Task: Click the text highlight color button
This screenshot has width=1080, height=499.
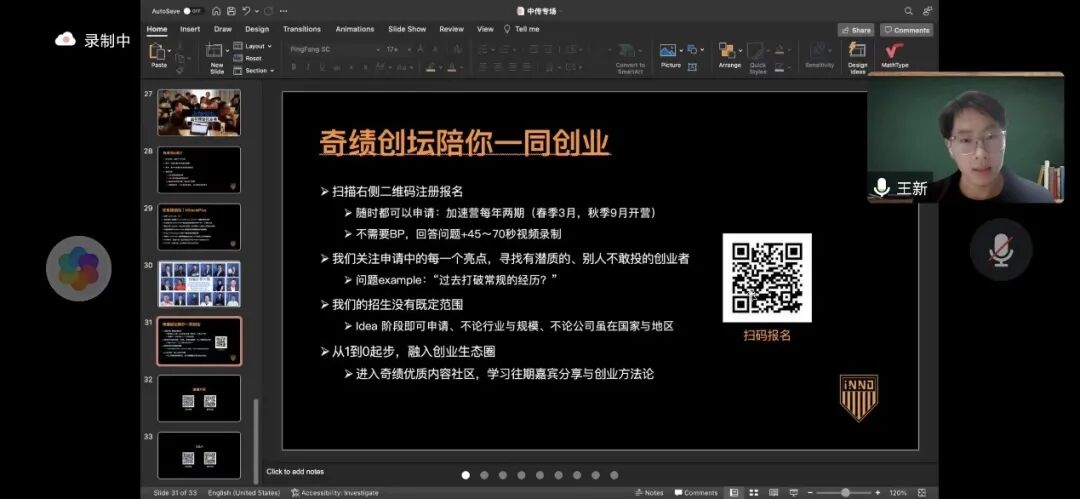Action: coord(431,68)
